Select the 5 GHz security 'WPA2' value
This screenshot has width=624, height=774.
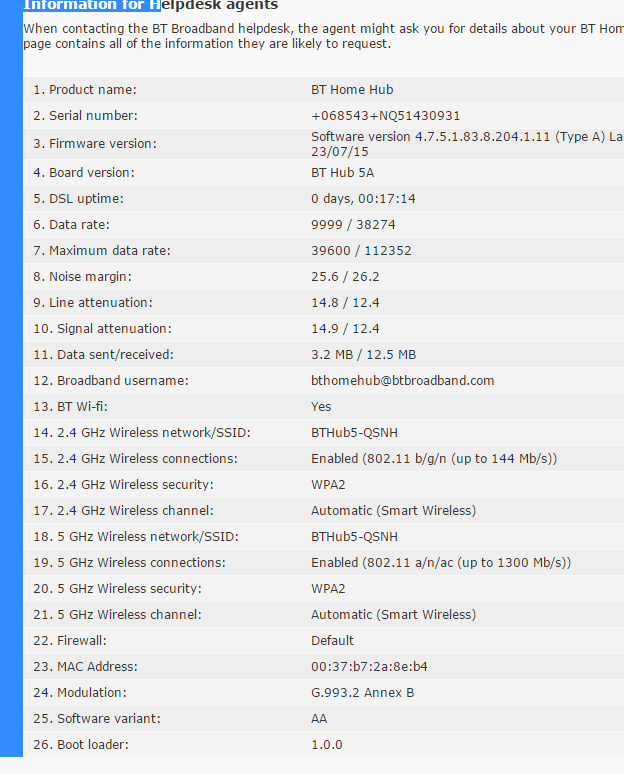point(328,589)
